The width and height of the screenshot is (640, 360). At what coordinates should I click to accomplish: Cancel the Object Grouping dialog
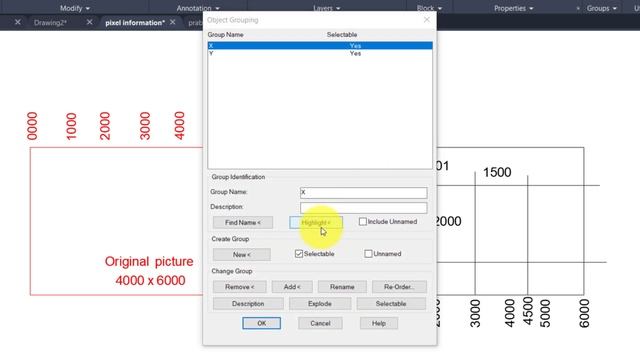click(320, 323)
